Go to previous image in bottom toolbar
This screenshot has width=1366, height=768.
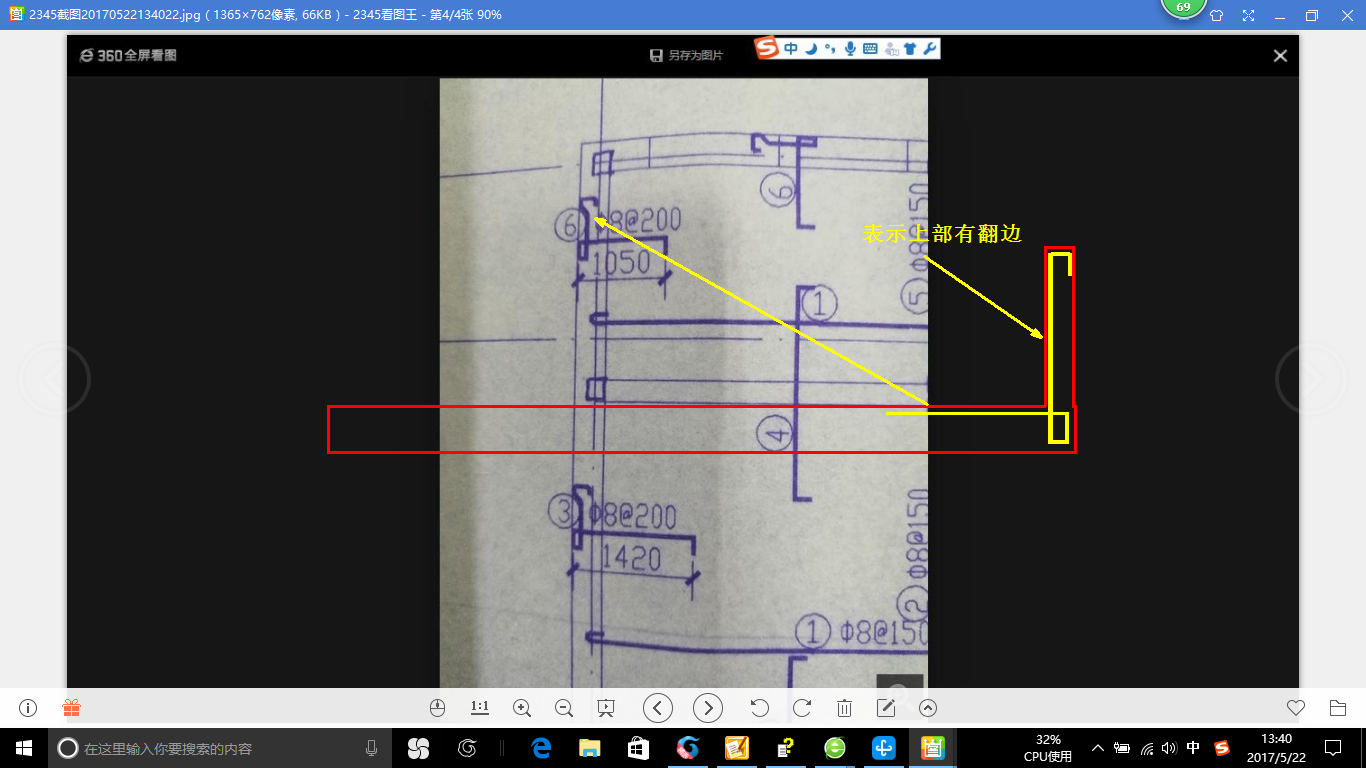click(x=657, y=708)
